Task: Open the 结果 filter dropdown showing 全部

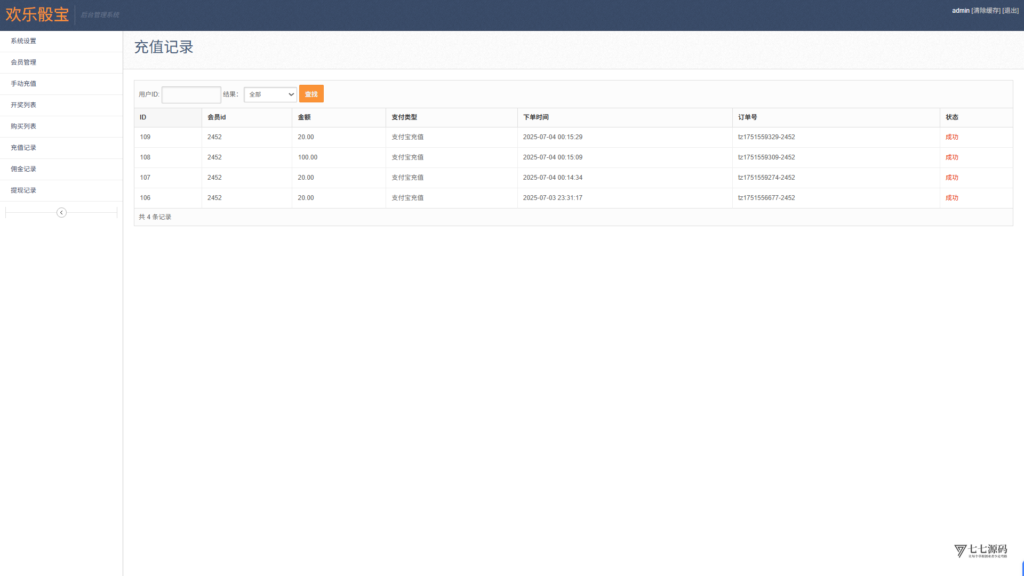Action: point(270,95)
